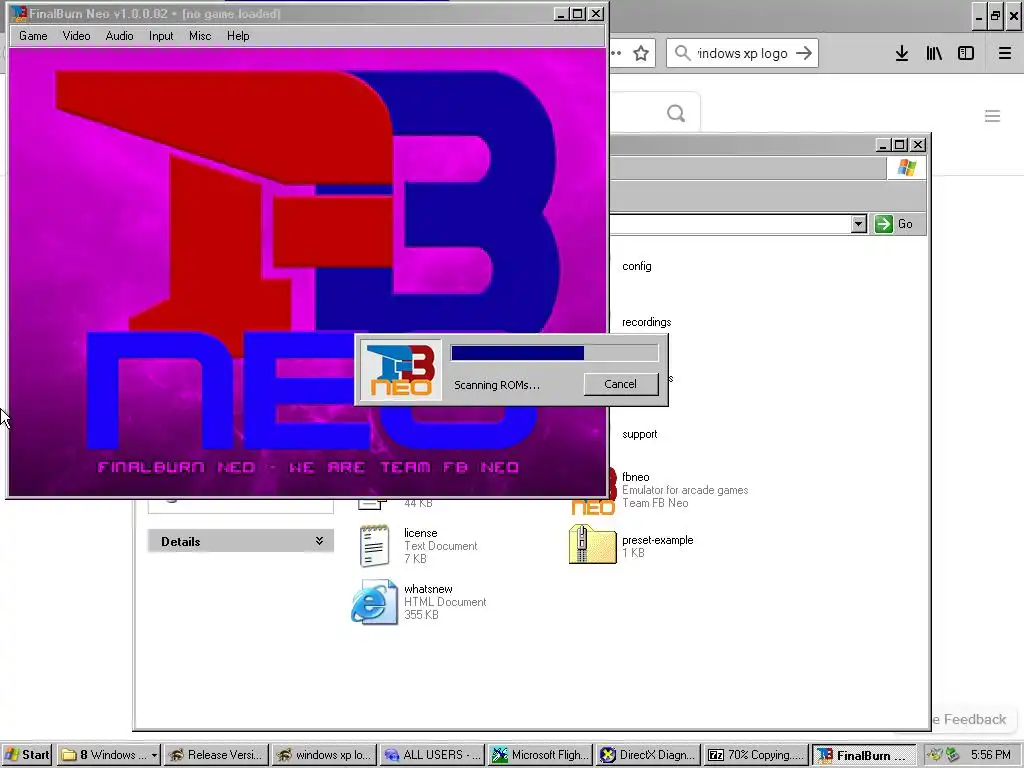
Task: Toggle the browser sidebar icon
Action: [x=966, y=54]
